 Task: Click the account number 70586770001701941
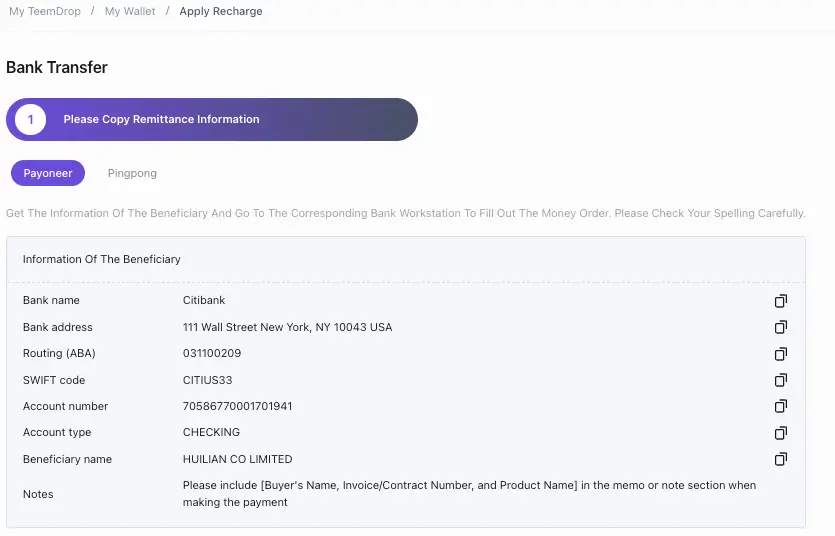(237, 406)
